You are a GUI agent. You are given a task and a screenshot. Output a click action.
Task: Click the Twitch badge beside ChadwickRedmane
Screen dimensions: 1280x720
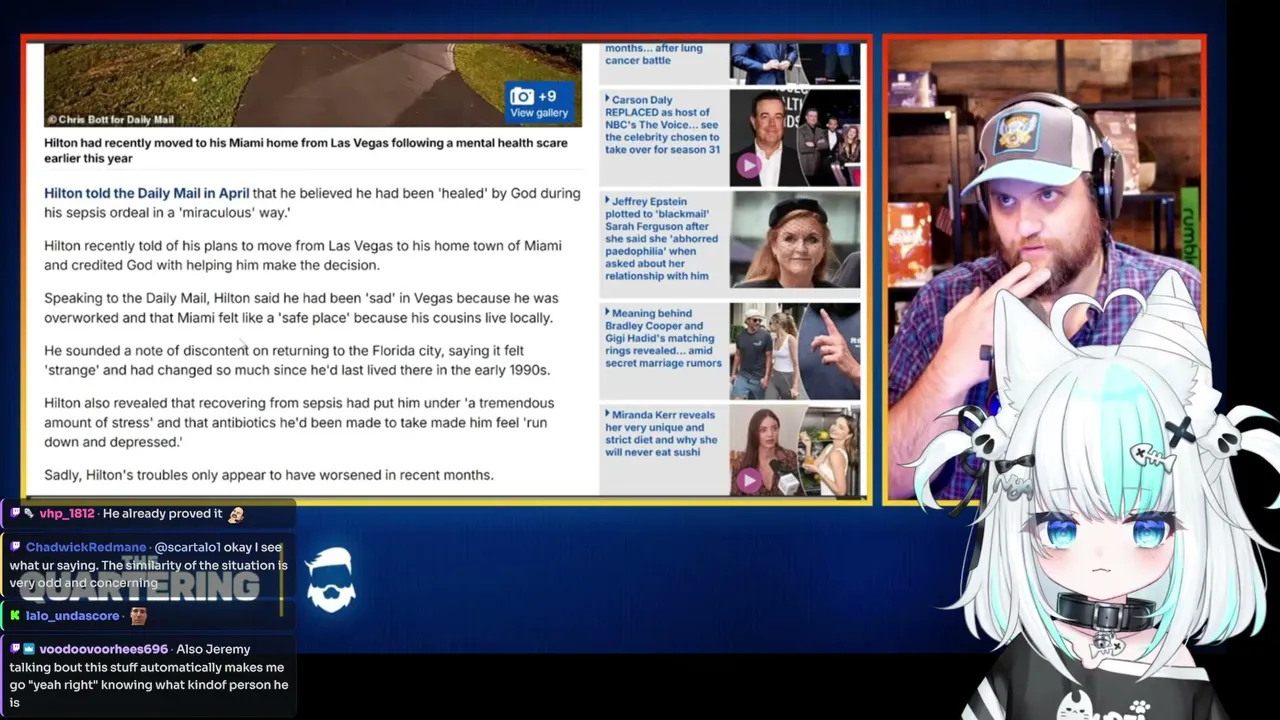tap(15, 547)
